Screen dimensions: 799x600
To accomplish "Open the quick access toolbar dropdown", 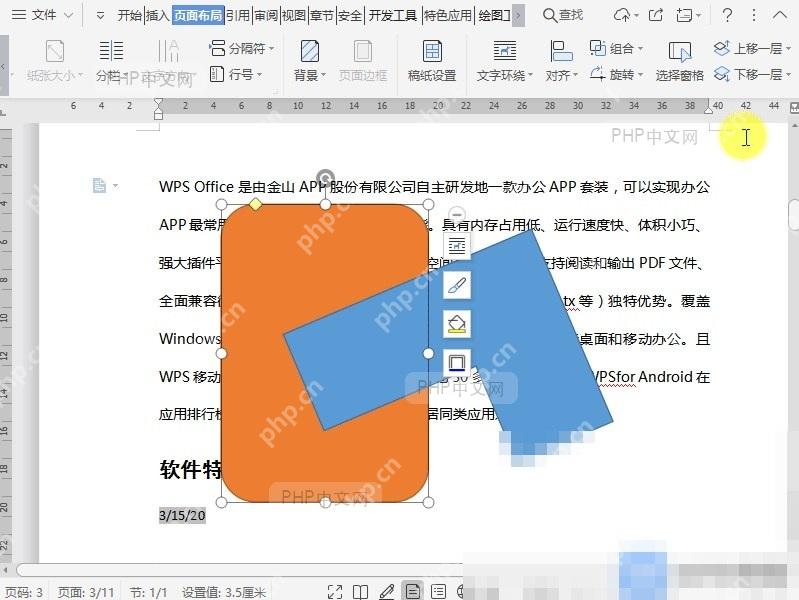I will tap(100, 16).
